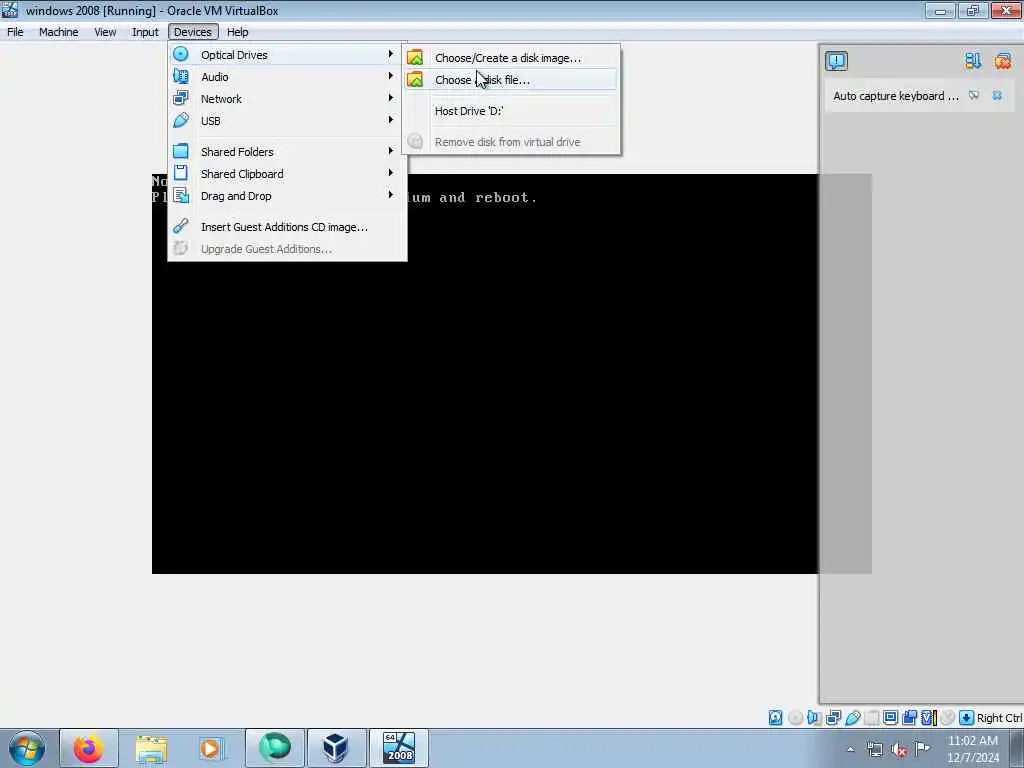Click the Drag and Drop icon
This screenshot has height=768, width=1024.
(x=181, y=195)
